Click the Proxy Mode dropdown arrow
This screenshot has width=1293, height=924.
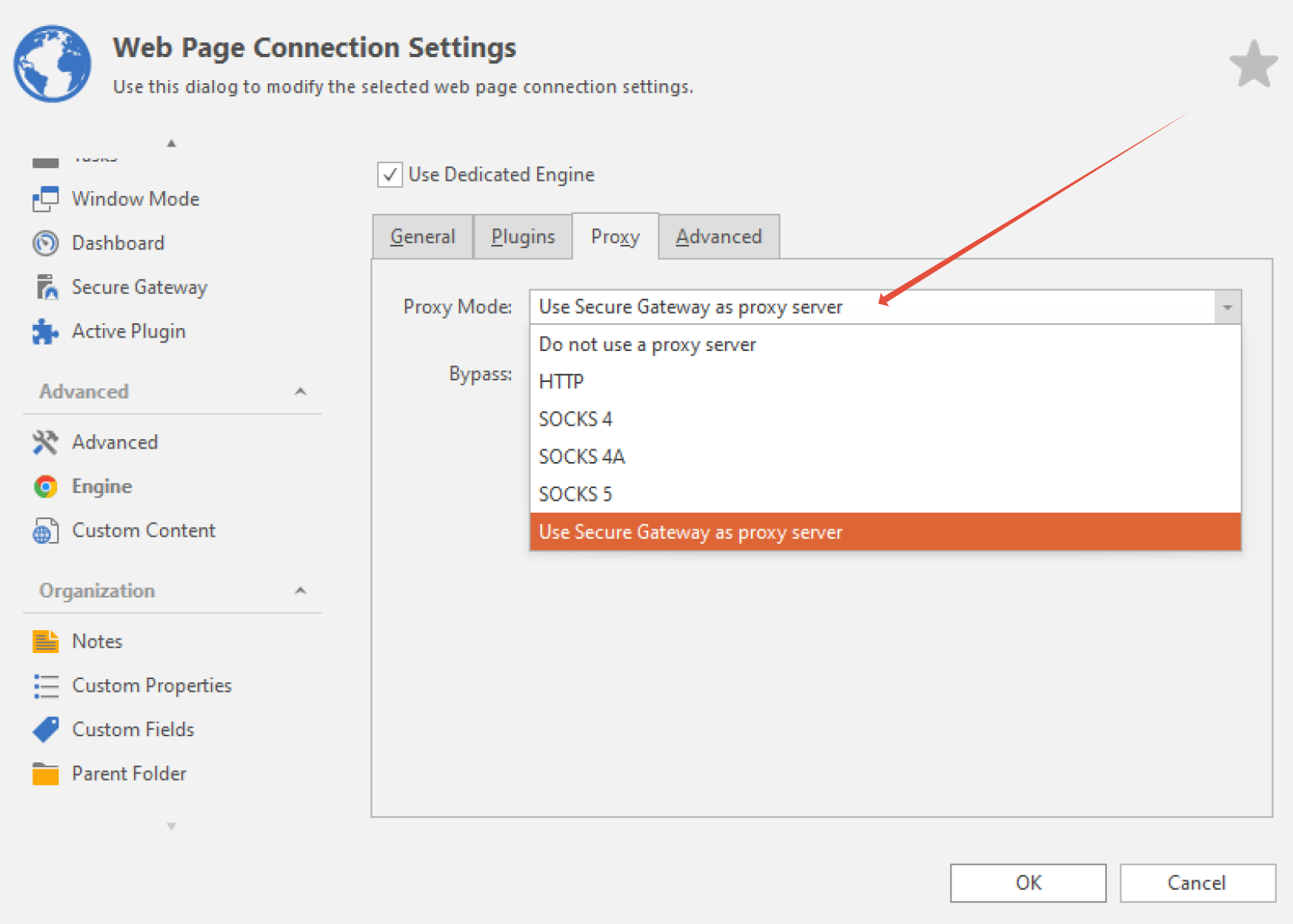(x=1226, y=307)
